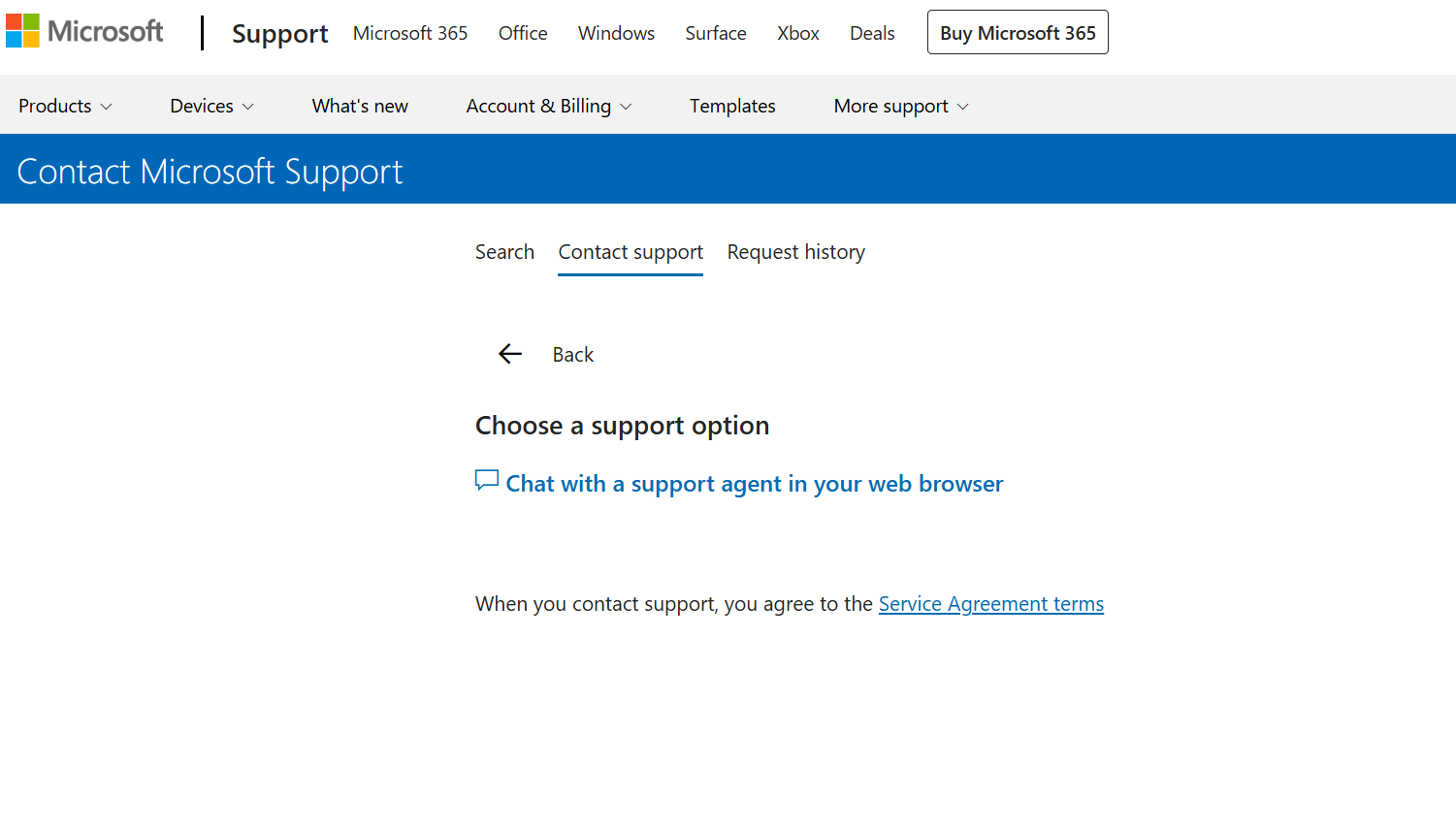Expand the Products dropdown menu
This screenshot has height=828, width=1456.
point(65,106)
